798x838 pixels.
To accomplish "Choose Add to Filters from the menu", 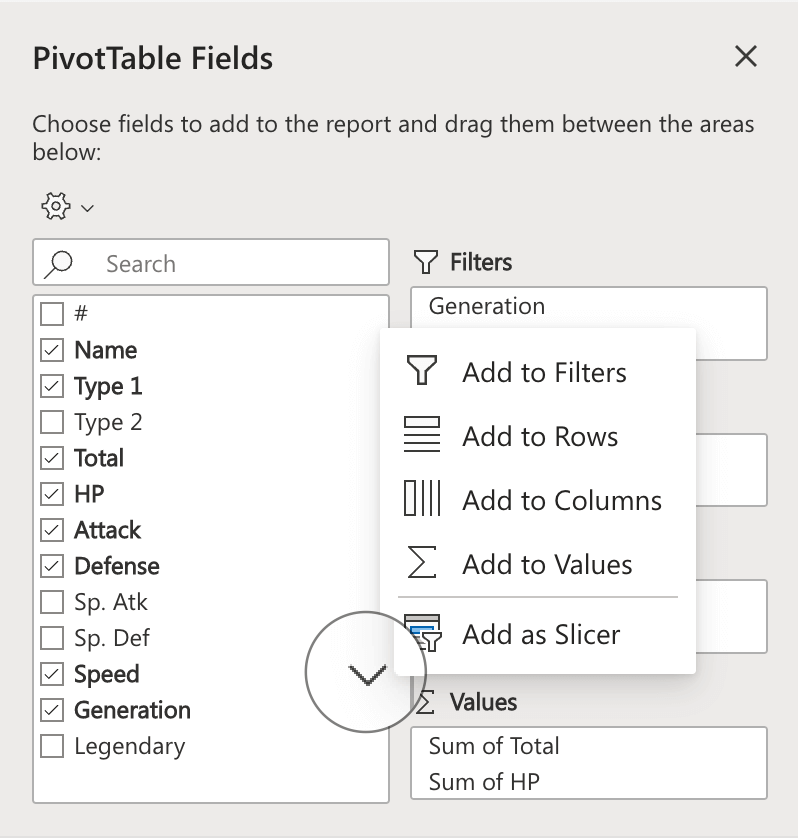I will pyautogui.click(x=544, y=372).
